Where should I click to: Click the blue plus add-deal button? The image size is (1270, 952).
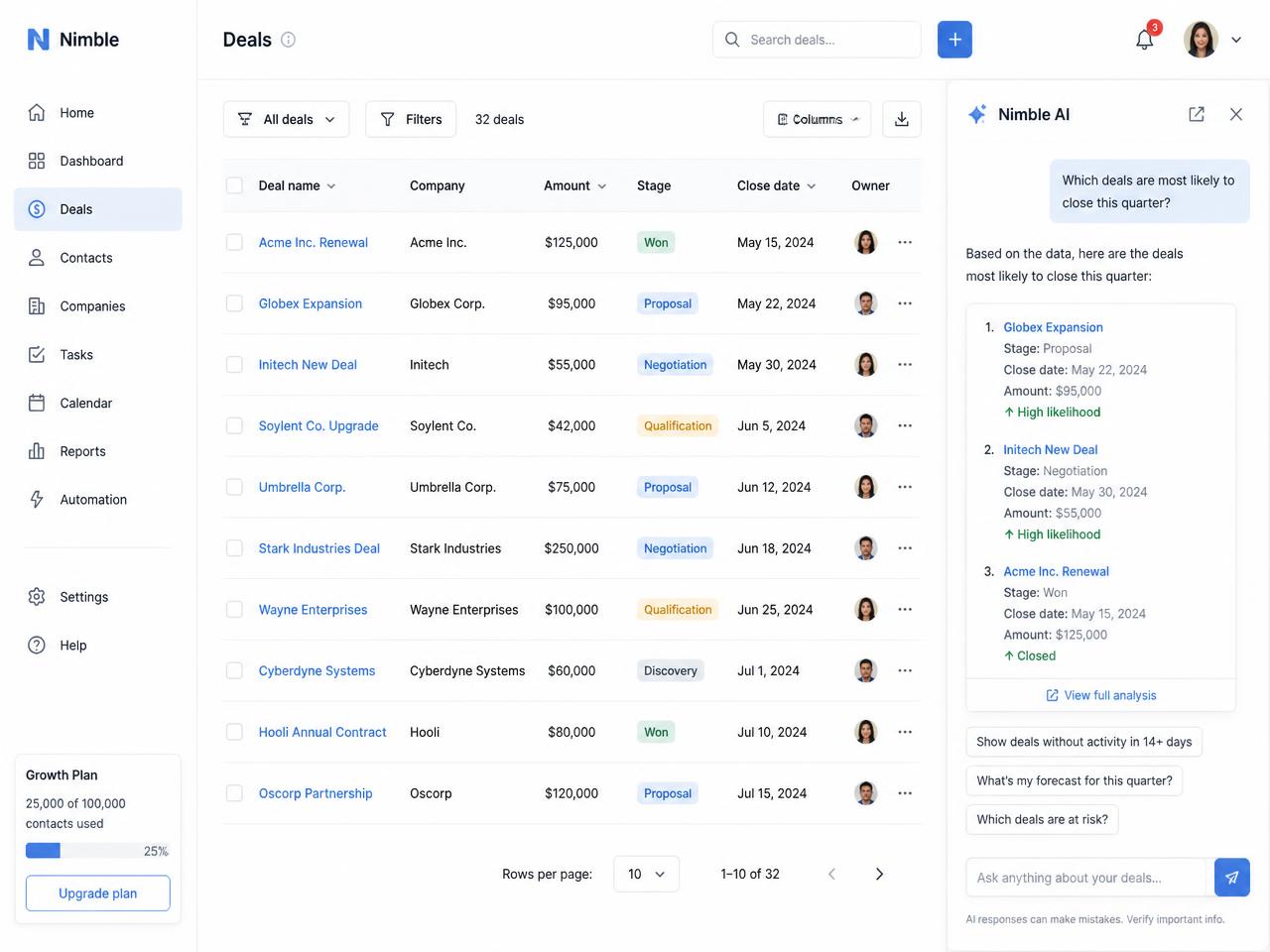(954, 40)
